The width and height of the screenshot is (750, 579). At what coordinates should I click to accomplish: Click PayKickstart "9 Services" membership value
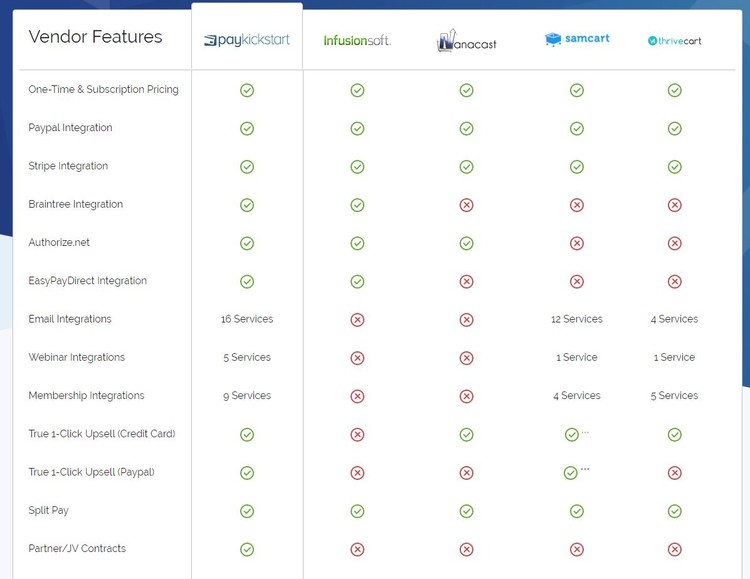coord(247,396)
